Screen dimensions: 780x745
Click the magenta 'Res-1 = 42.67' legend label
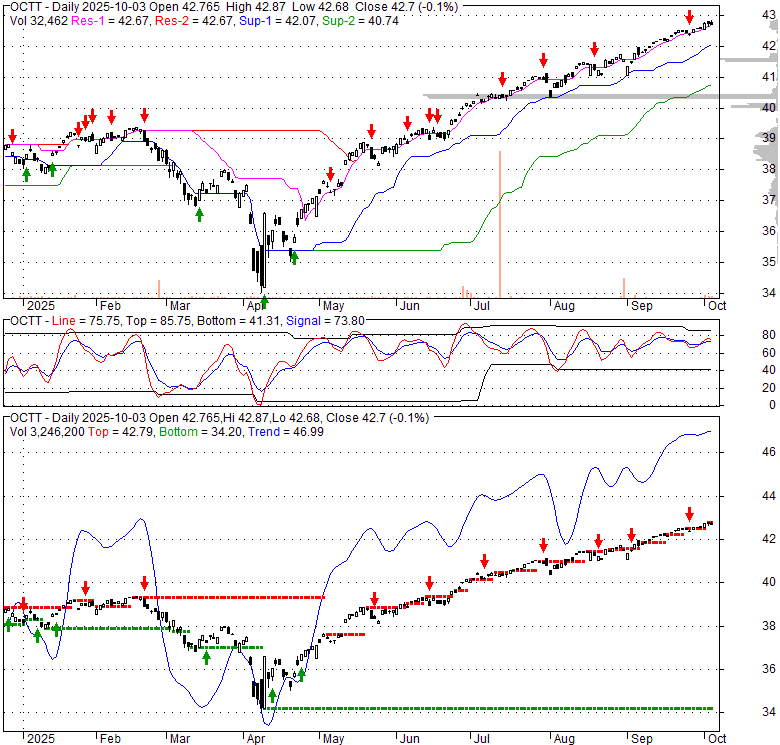pos(110,21)
